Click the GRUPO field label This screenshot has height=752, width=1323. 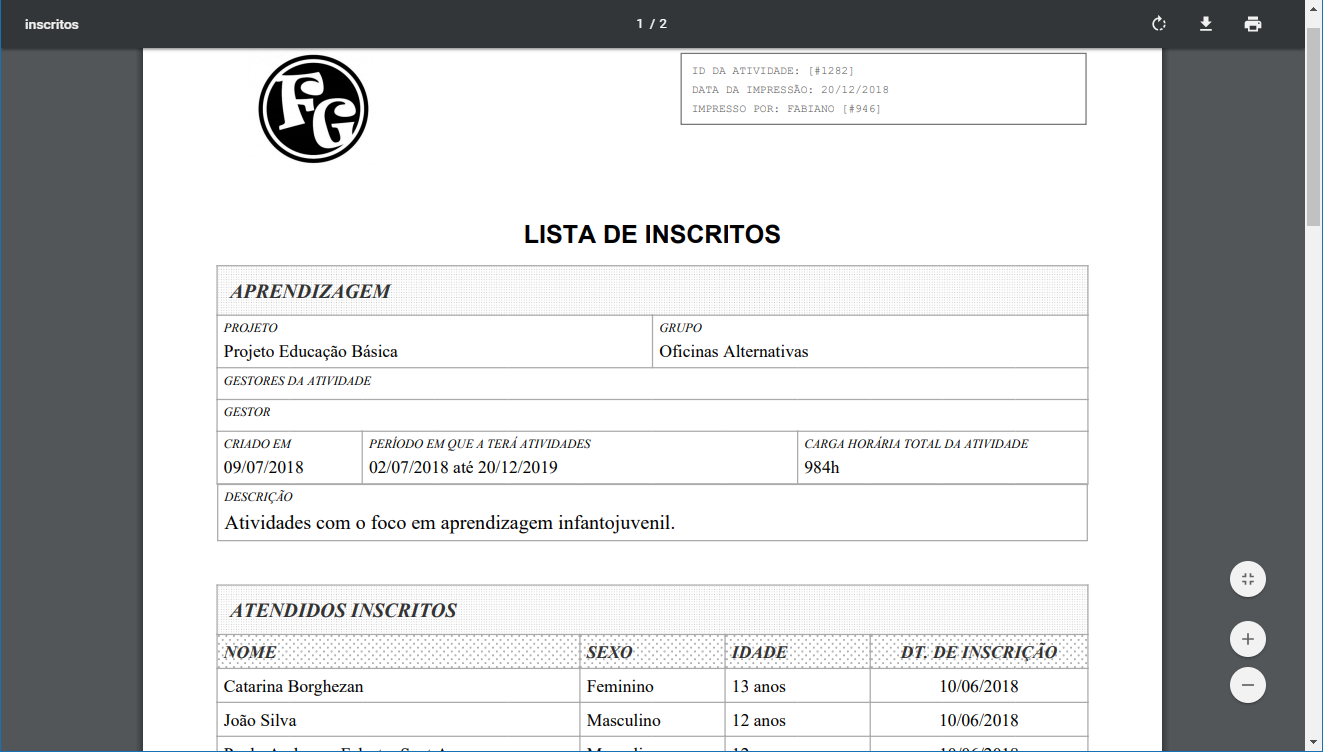click(681, 328)
